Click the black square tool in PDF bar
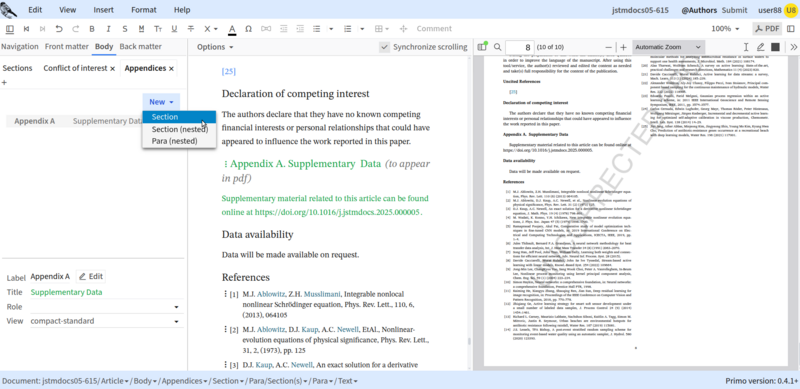Image resolution: width=800 pixels, height=389 pixels. pyautogui.click(x=776, y=47)
